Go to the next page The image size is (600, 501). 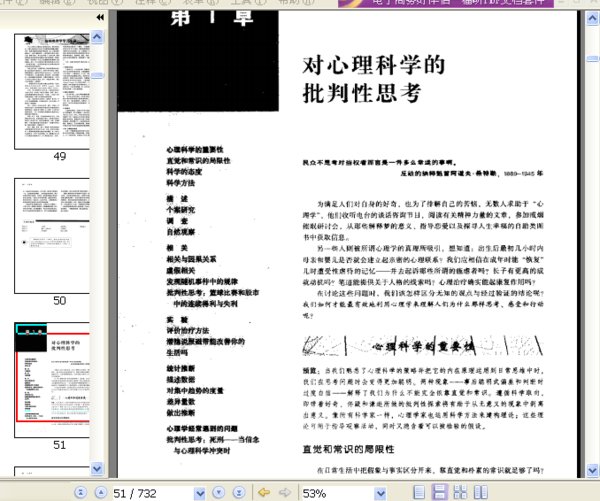coord(218,492)
